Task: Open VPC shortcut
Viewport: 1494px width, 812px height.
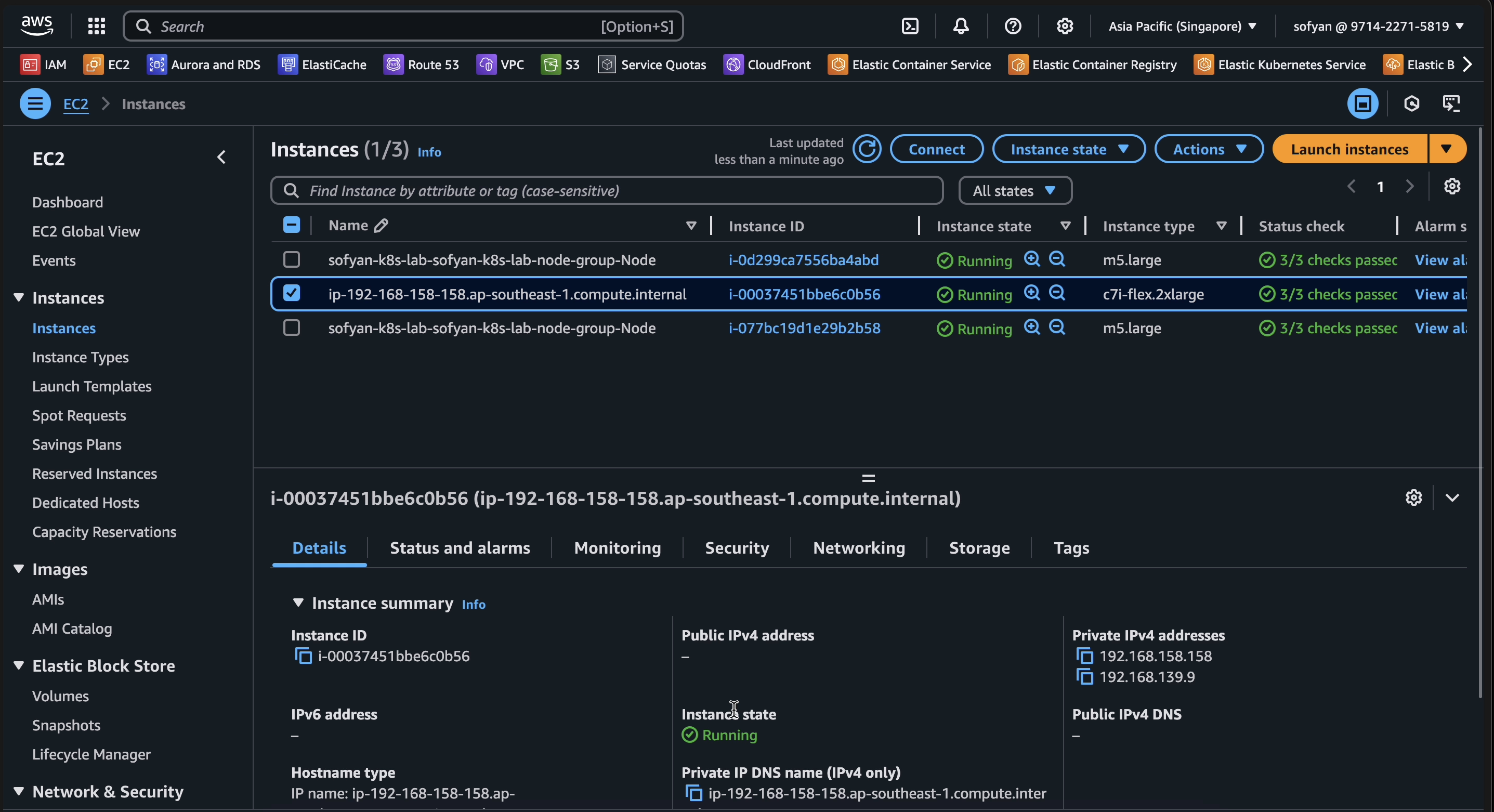Action: click(x=501, y=64)
